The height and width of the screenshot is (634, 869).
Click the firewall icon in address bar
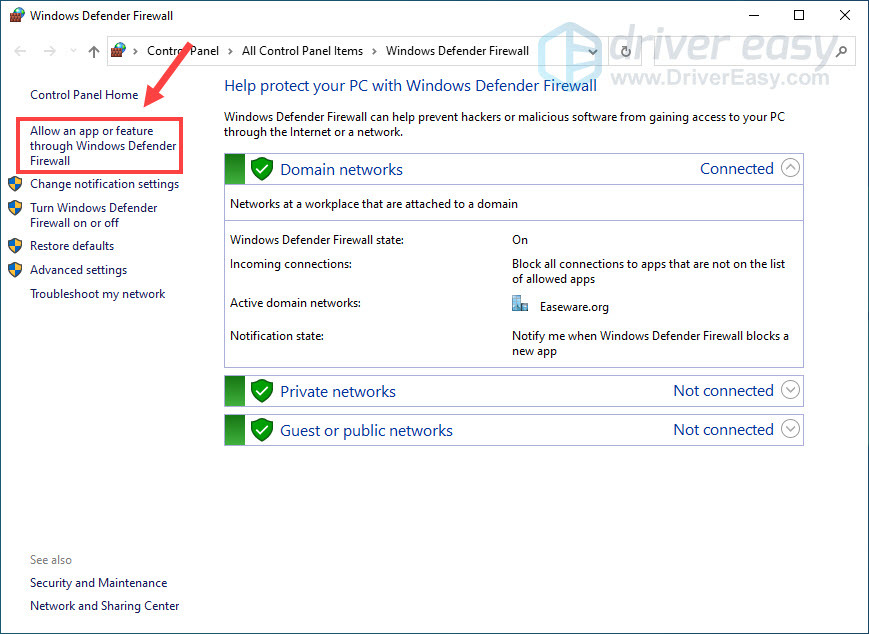click(x=117, y=51)
